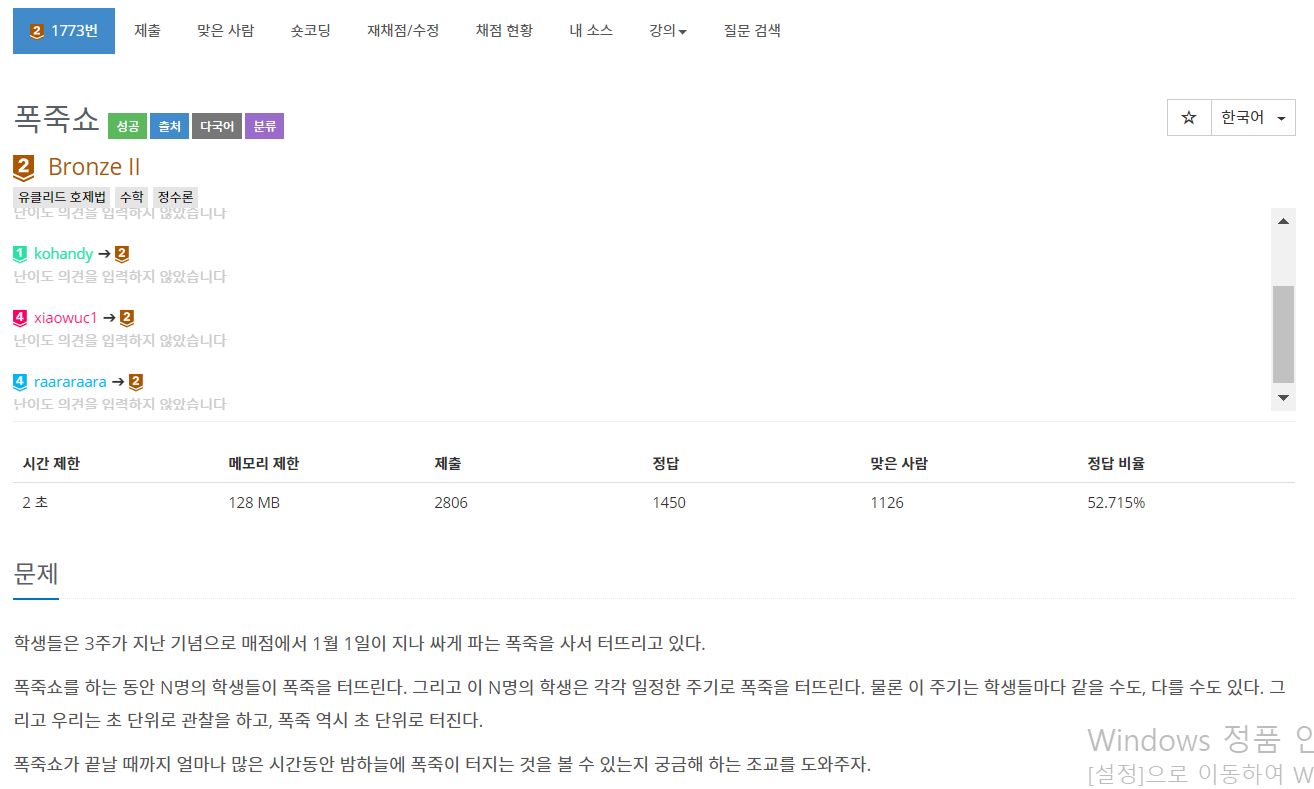The image size is (1314, 789).
Task: Click the bronze vote icon after xiaowuc1's arrow
Action: (127, 318)
